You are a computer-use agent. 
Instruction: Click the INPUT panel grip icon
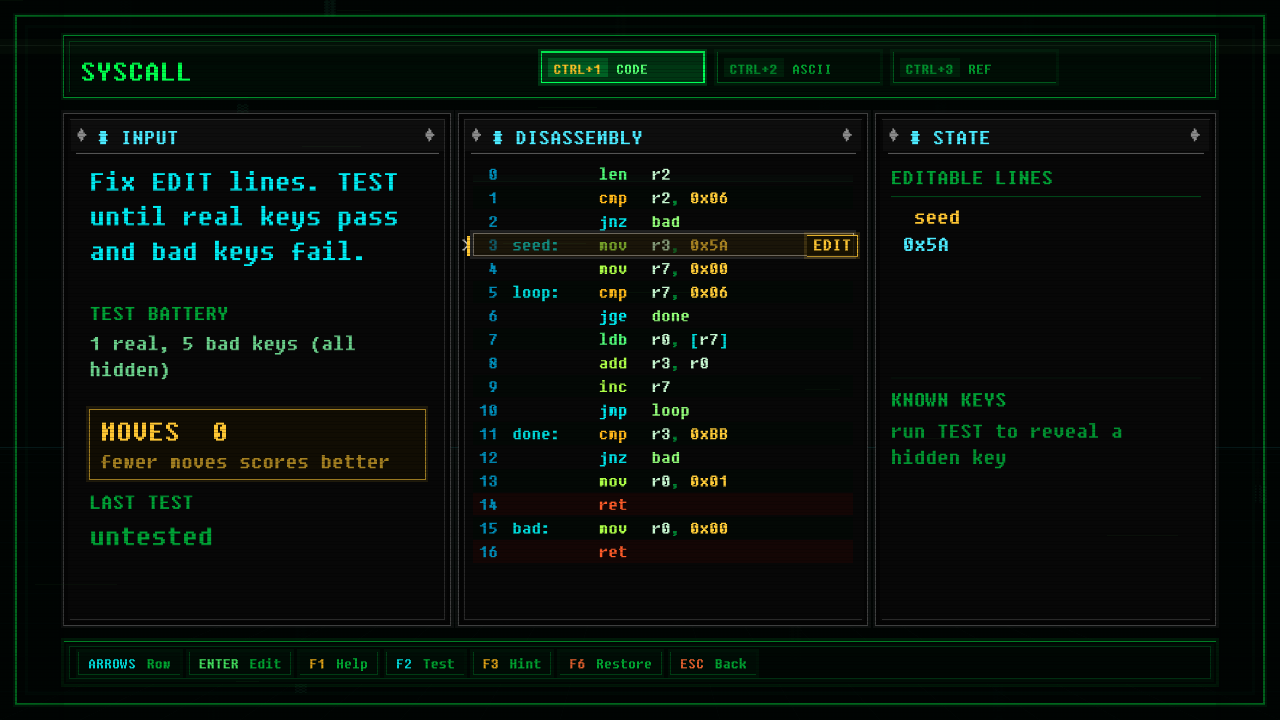pyautogui.click(x=103, y=137)
